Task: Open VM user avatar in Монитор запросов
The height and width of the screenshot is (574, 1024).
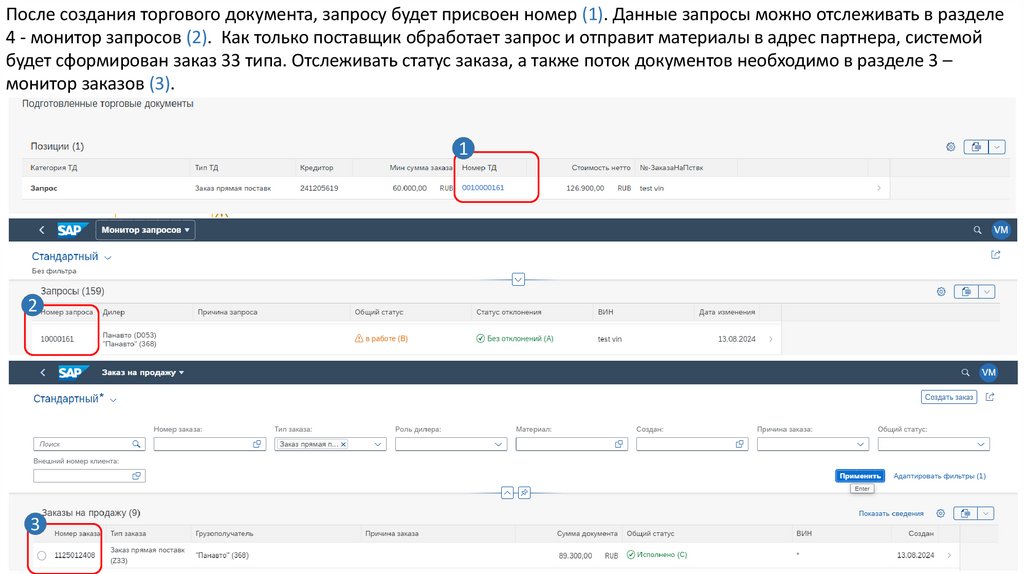Action: [x=1000, y=230]
